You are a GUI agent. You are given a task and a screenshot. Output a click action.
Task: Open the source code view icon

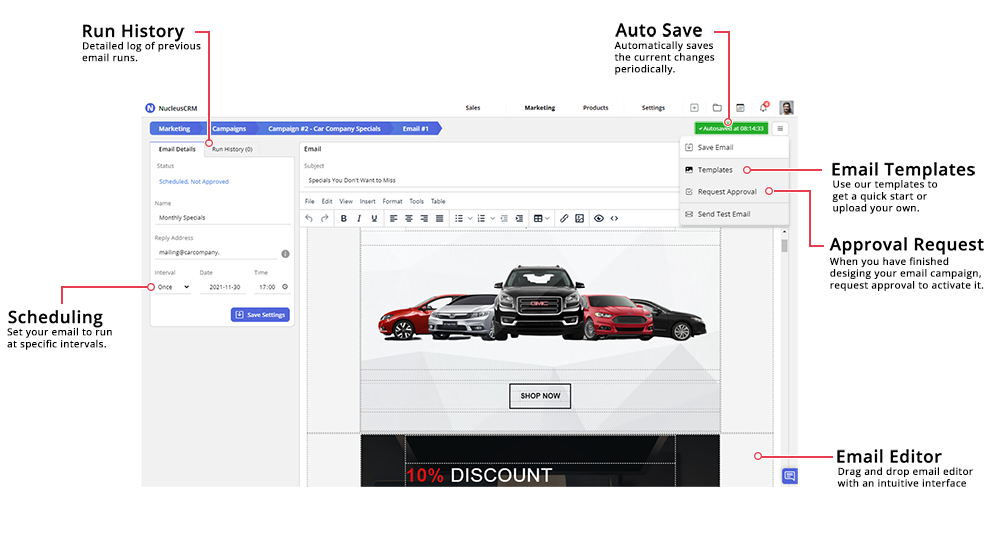614,219
